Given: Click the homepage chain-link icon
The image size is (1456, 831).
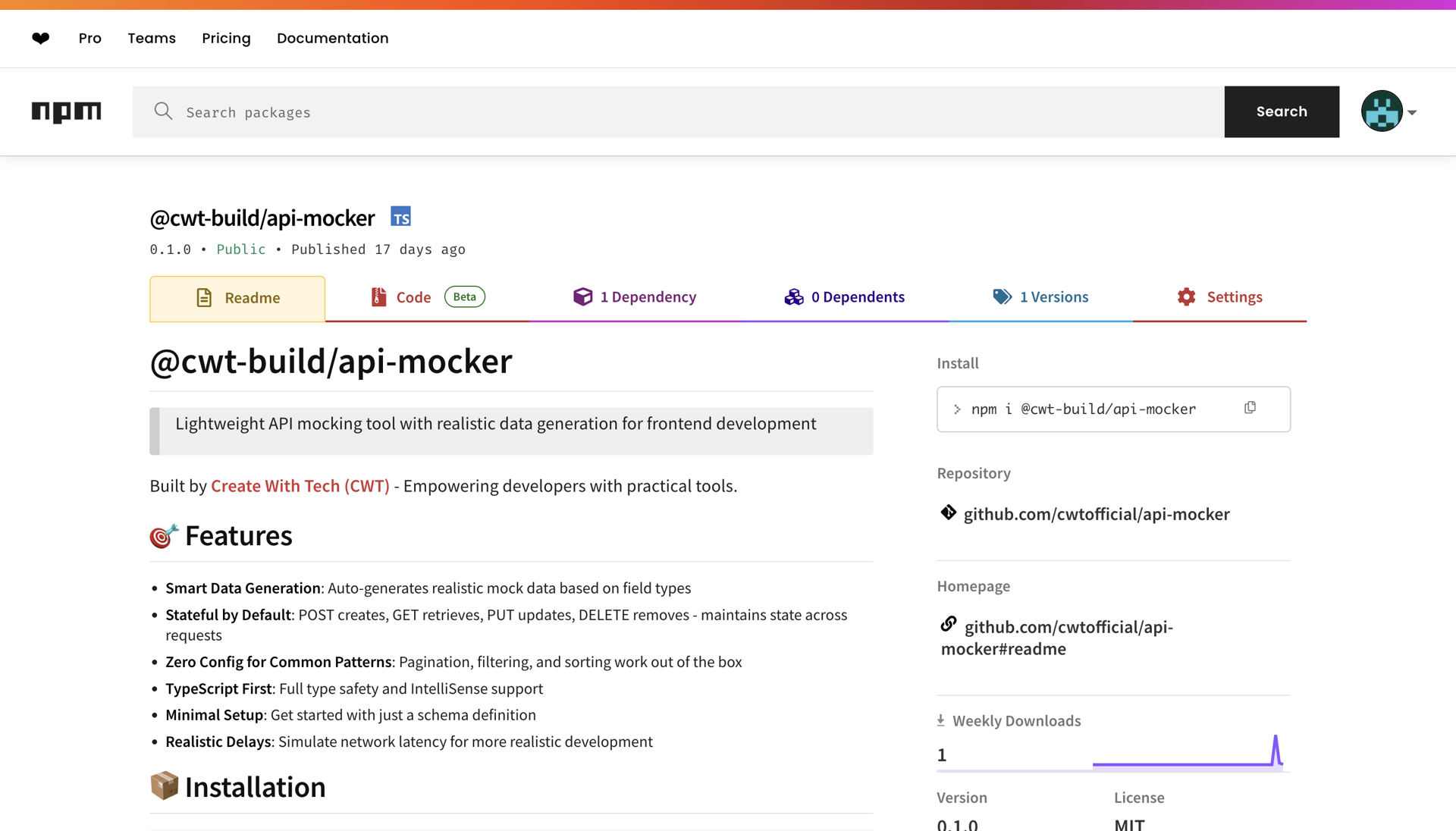Looking at the screenshot, I should [x=949, y=624].
